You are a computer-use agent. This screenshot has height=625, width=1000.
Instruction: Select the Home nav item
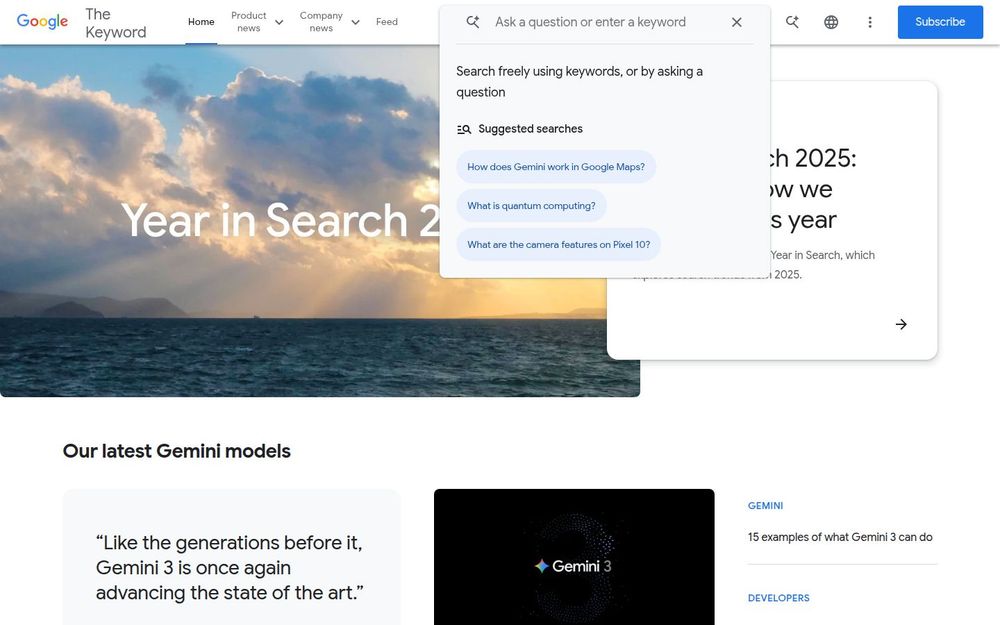pyautogui.click(x=200, y=21)
